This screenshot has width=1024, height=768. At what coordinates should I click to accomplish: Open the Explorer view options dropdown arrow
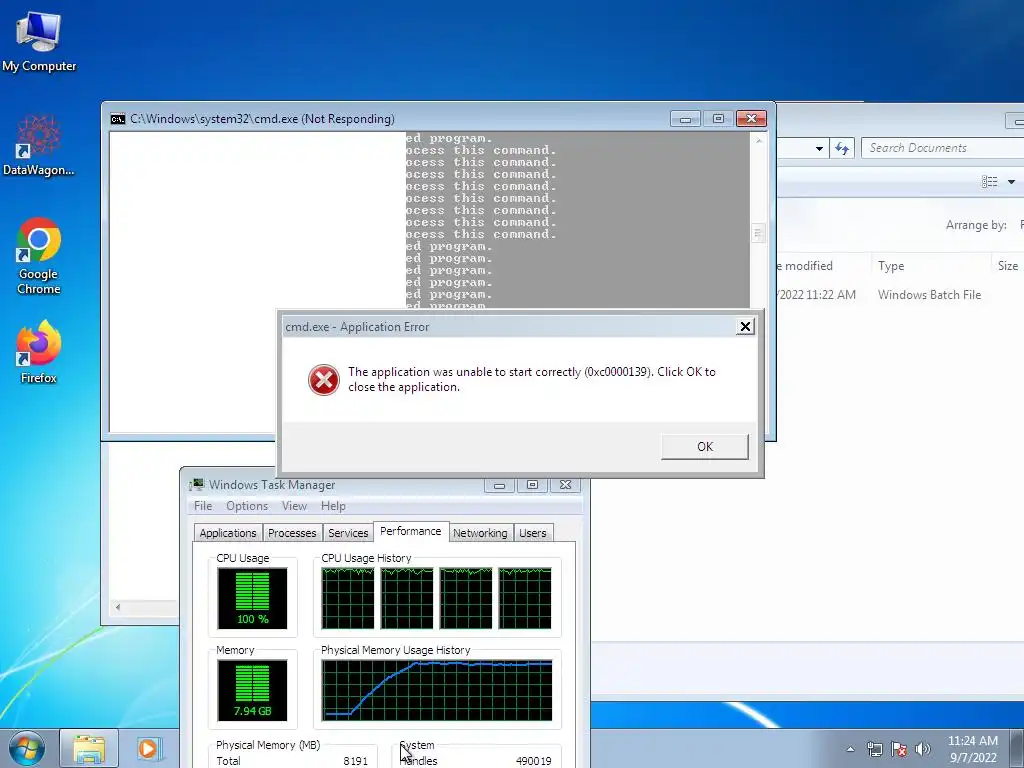tap(1011, 182)
